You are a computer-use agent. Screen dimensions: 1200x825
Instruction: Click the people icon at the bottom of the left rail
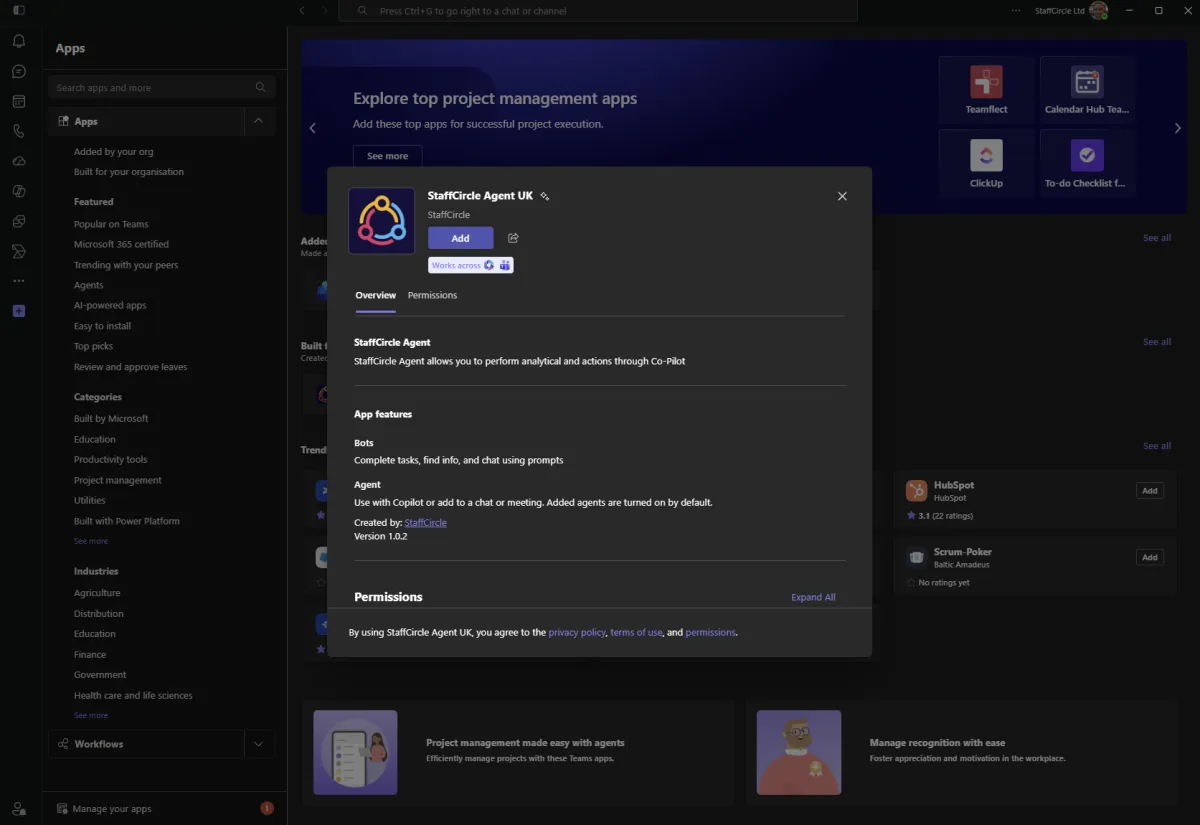click(19, 808)
